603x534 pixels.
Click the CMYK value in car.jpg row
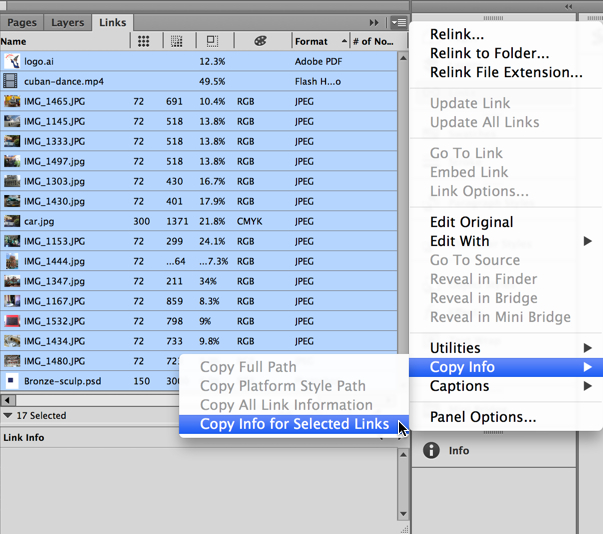[250, 221]
